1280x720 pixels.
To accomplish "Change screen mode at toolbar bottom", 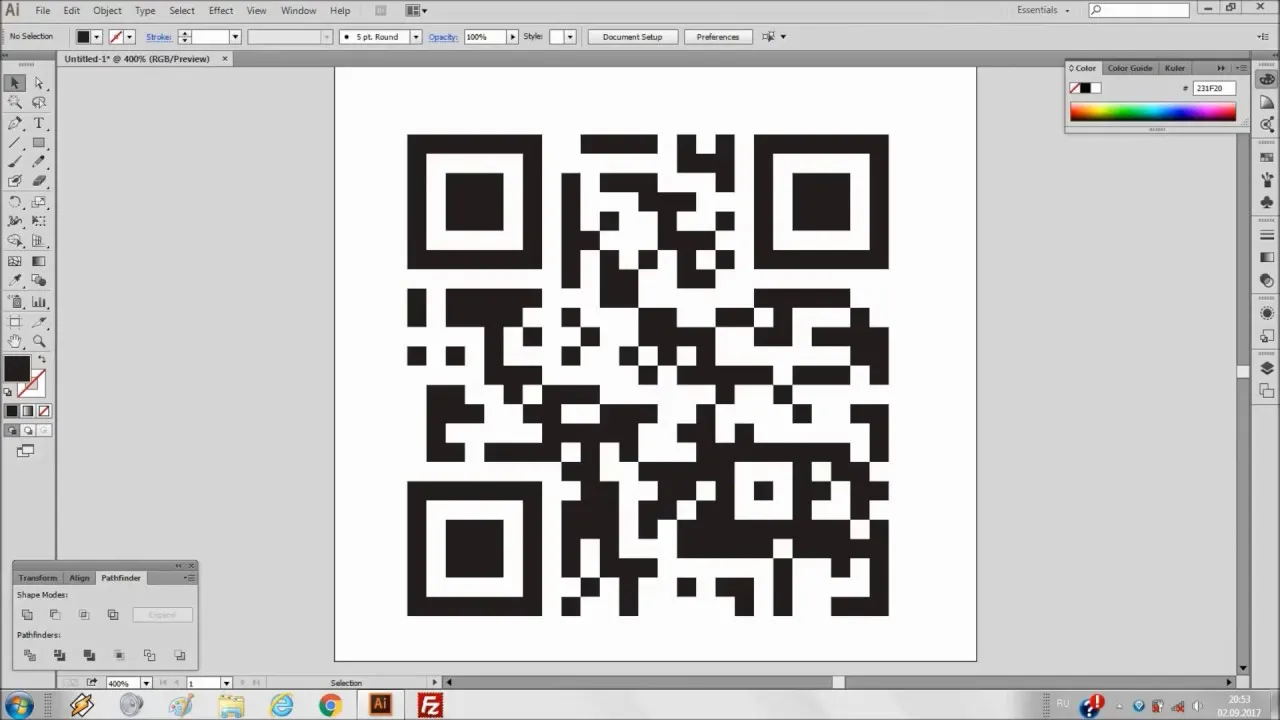I will [25, 451].
